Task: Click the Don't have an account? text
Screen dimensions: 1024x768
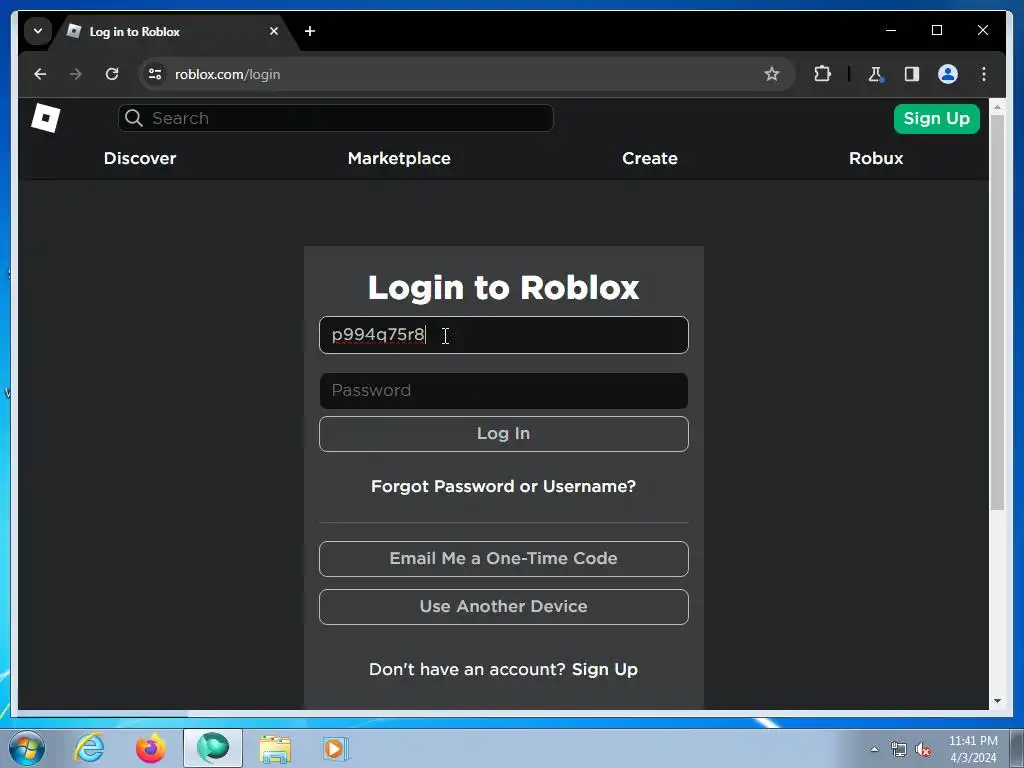Action: 467,669
